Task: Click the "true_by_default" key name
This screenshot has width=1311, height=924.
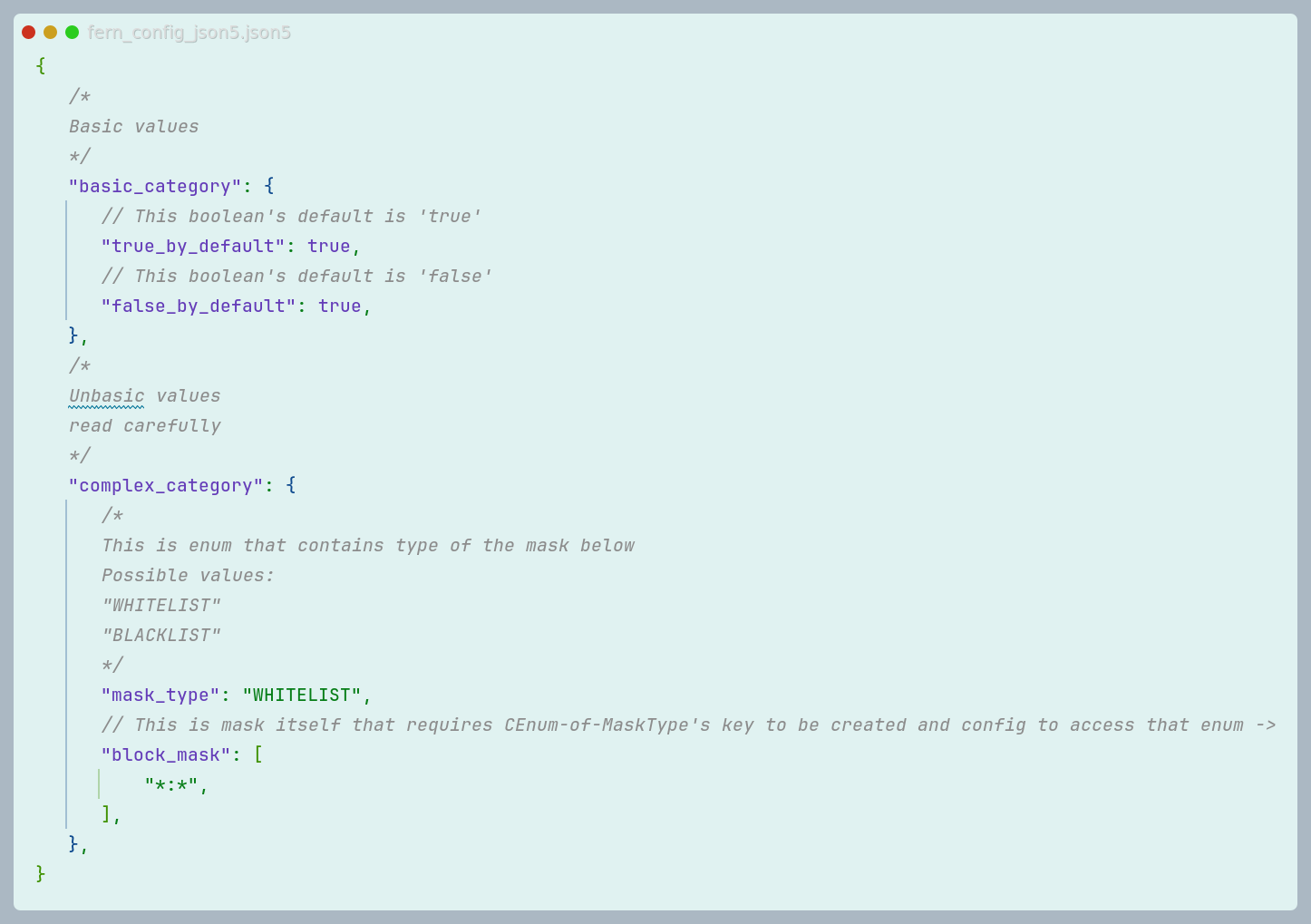Action: click(x=193, y=246)
